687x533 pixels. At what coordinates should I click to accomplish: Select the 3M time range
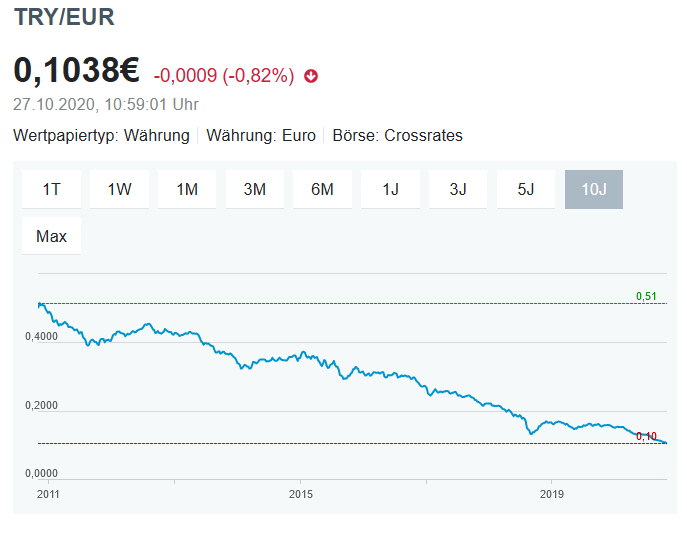tap(254, 189)
